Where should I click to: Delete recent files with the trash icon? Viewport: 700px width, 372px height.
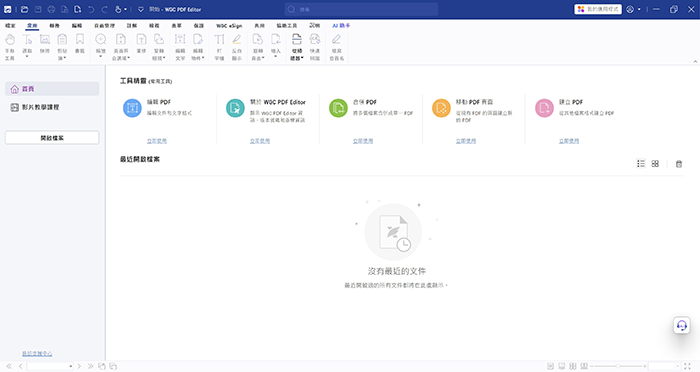(x=679, y=164)
